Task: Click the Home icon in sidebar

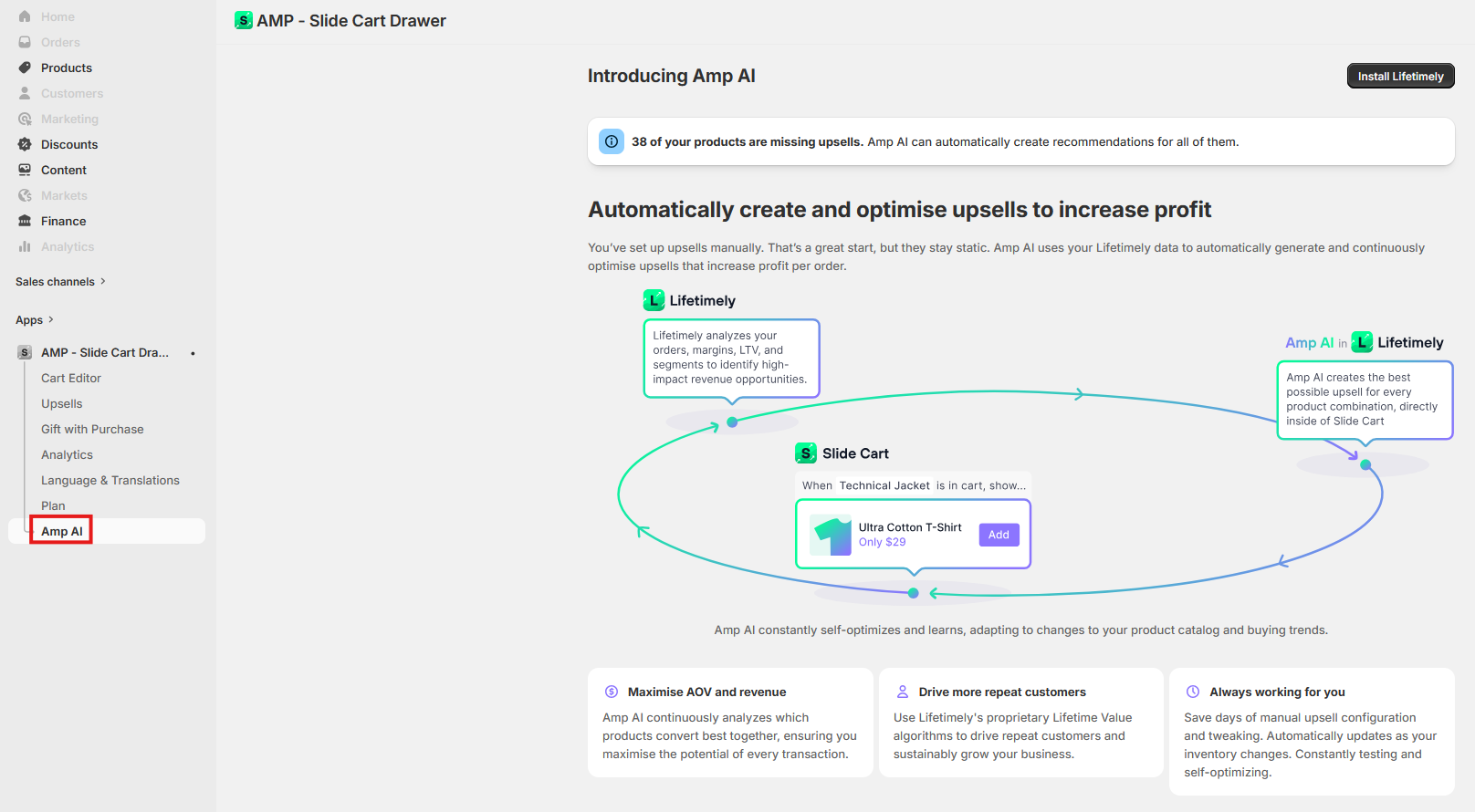Action: (25, 16)
